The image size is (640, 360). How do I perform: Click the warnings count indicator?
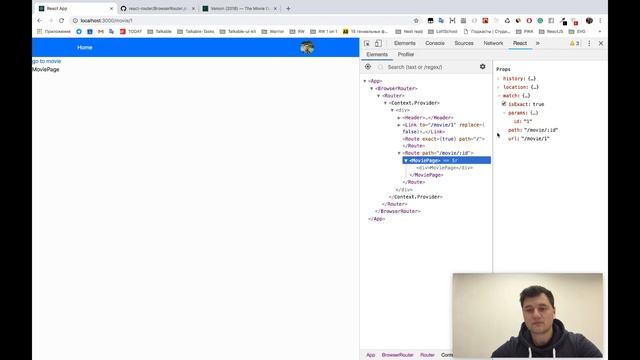(574, 43)
